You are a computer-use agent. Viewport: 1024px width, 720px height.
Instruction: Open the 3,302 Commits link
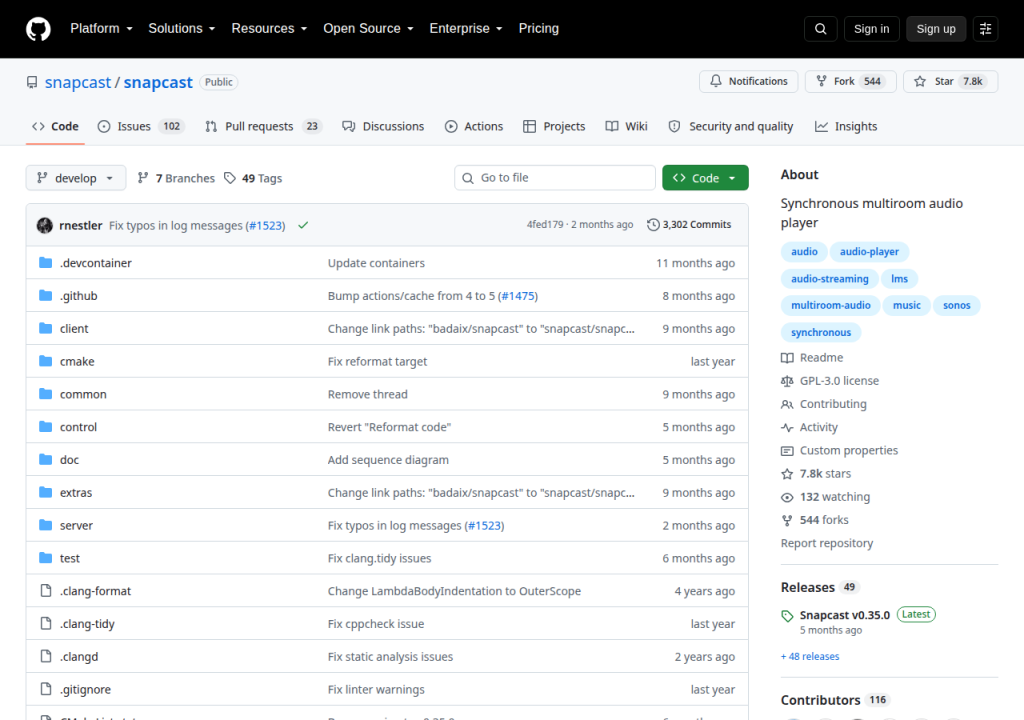689,225
